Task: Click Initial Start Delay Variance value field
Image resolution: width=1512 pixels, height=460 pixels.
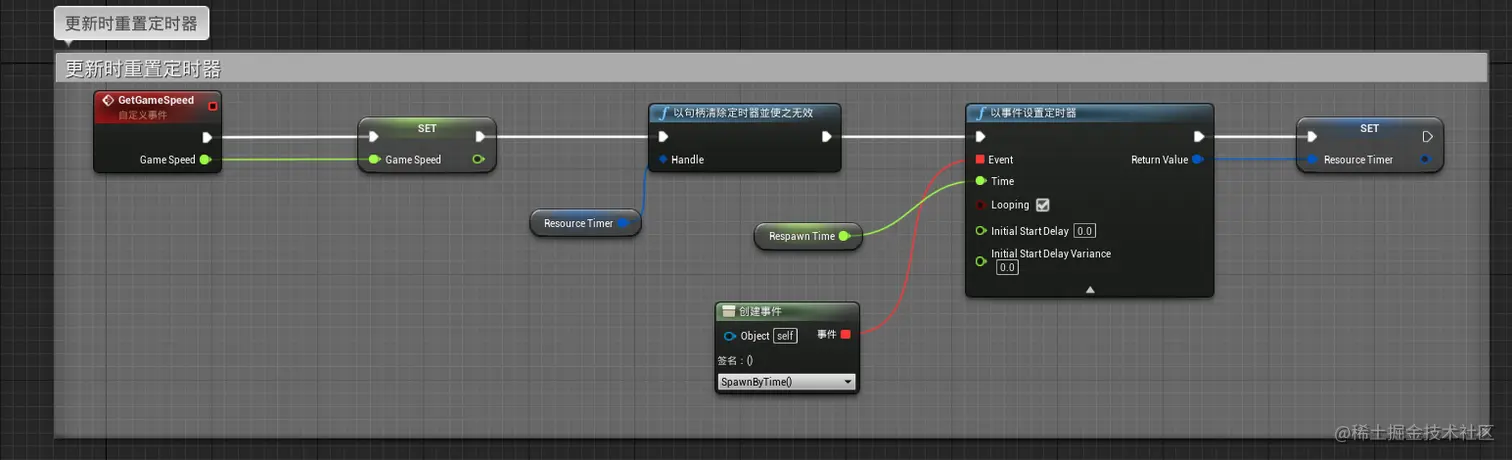Action: tap(1007, 268)
